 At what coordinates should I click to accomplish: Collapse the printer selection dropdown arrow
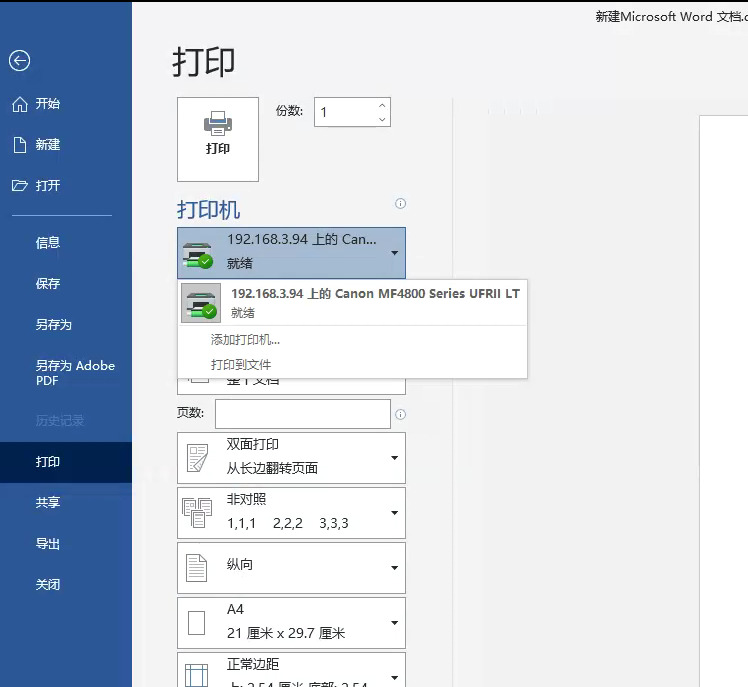click(x=395, y=253)
